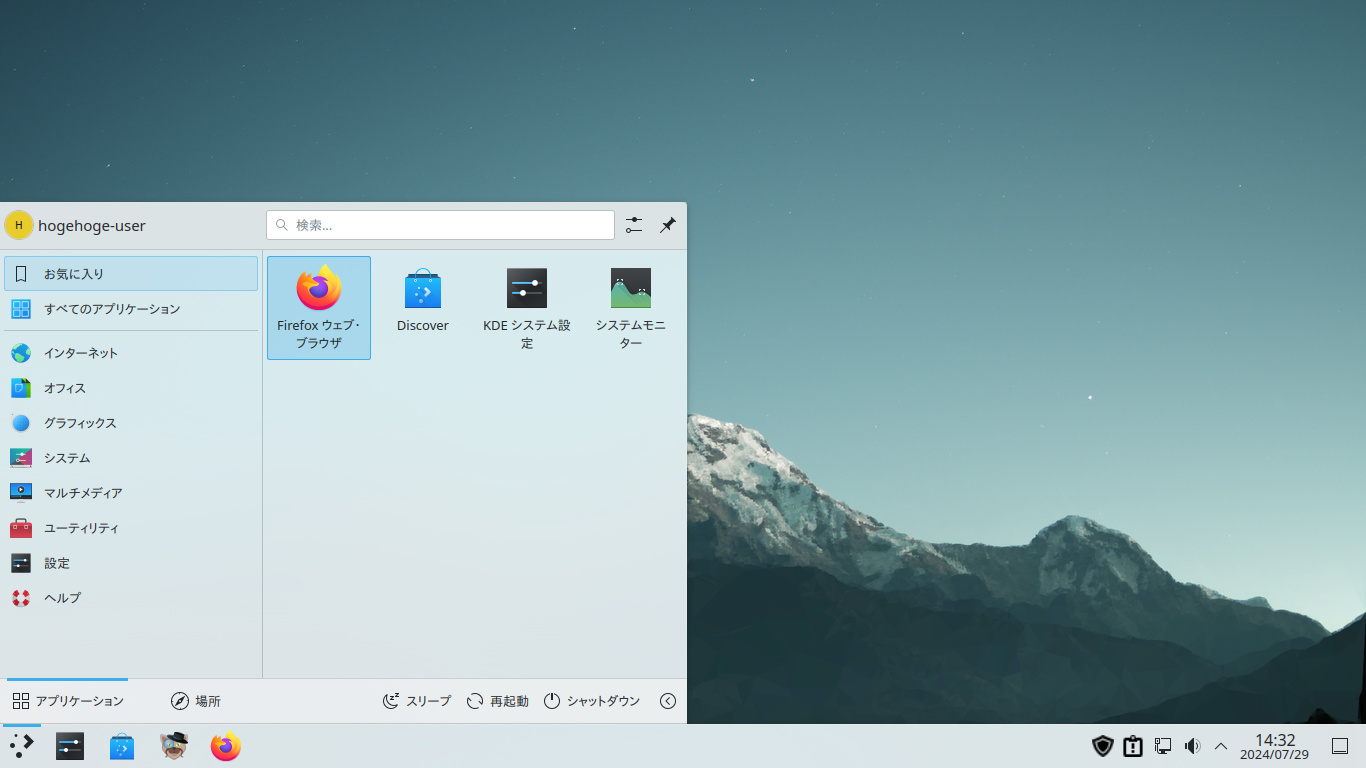Open KDE システム設定 from the favorites grid
Screen dimensions: 1366x768
point(527,308)
